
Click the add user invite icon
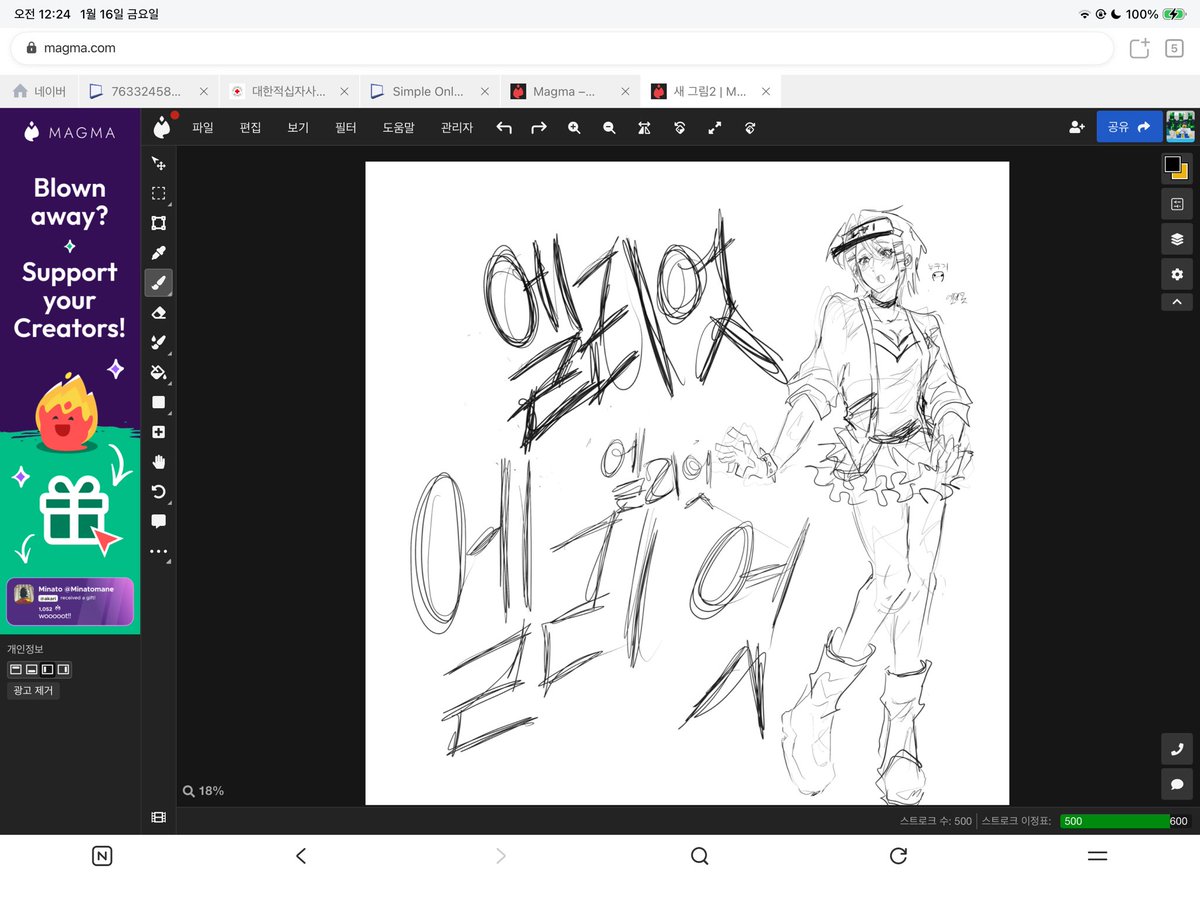[1076, 127]
